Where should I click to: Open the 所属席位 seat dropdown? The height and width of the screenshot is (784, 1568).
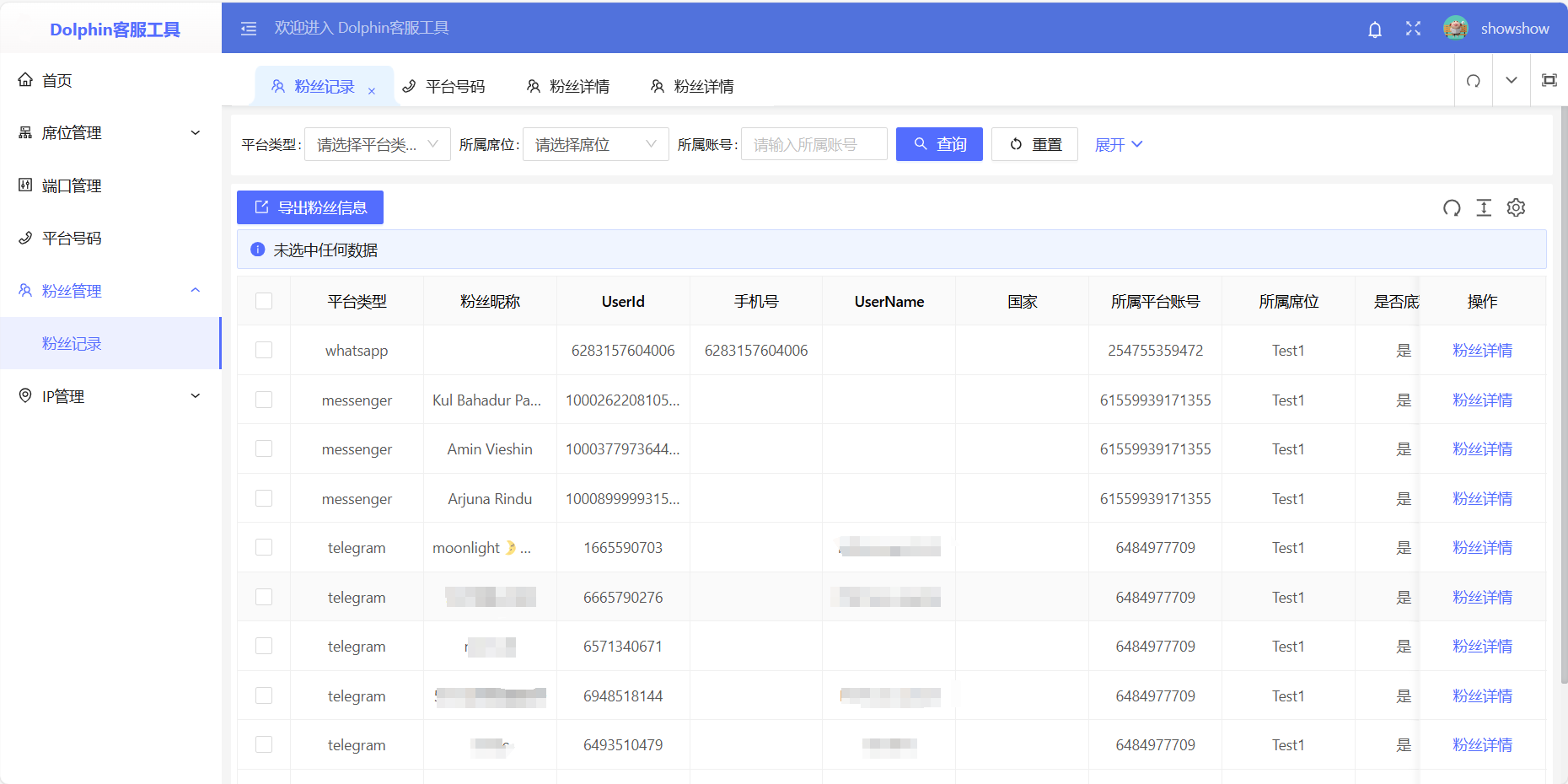point(595,145)
